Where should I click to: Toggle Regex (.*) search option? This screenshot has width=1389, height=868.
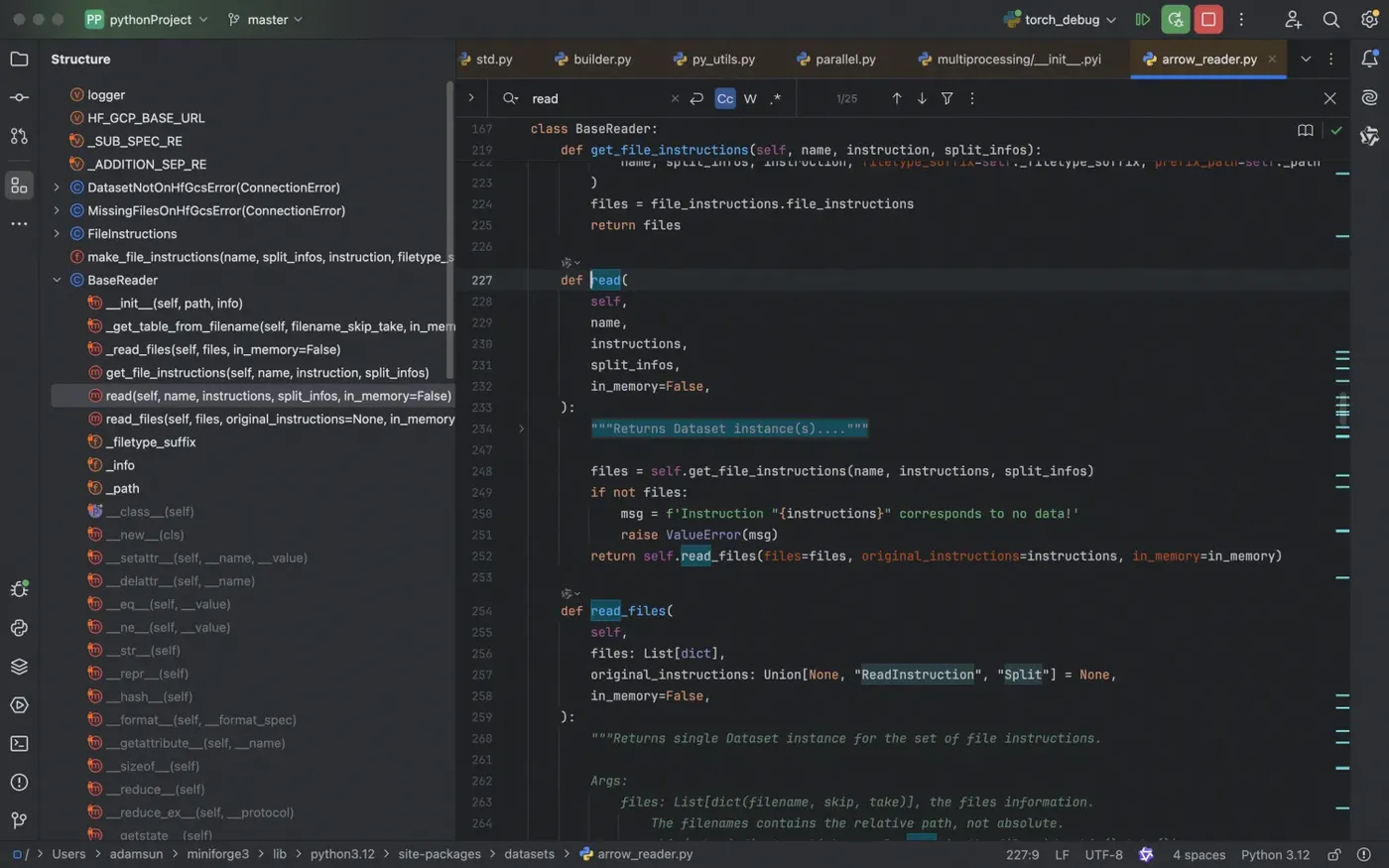click(776, 98)
